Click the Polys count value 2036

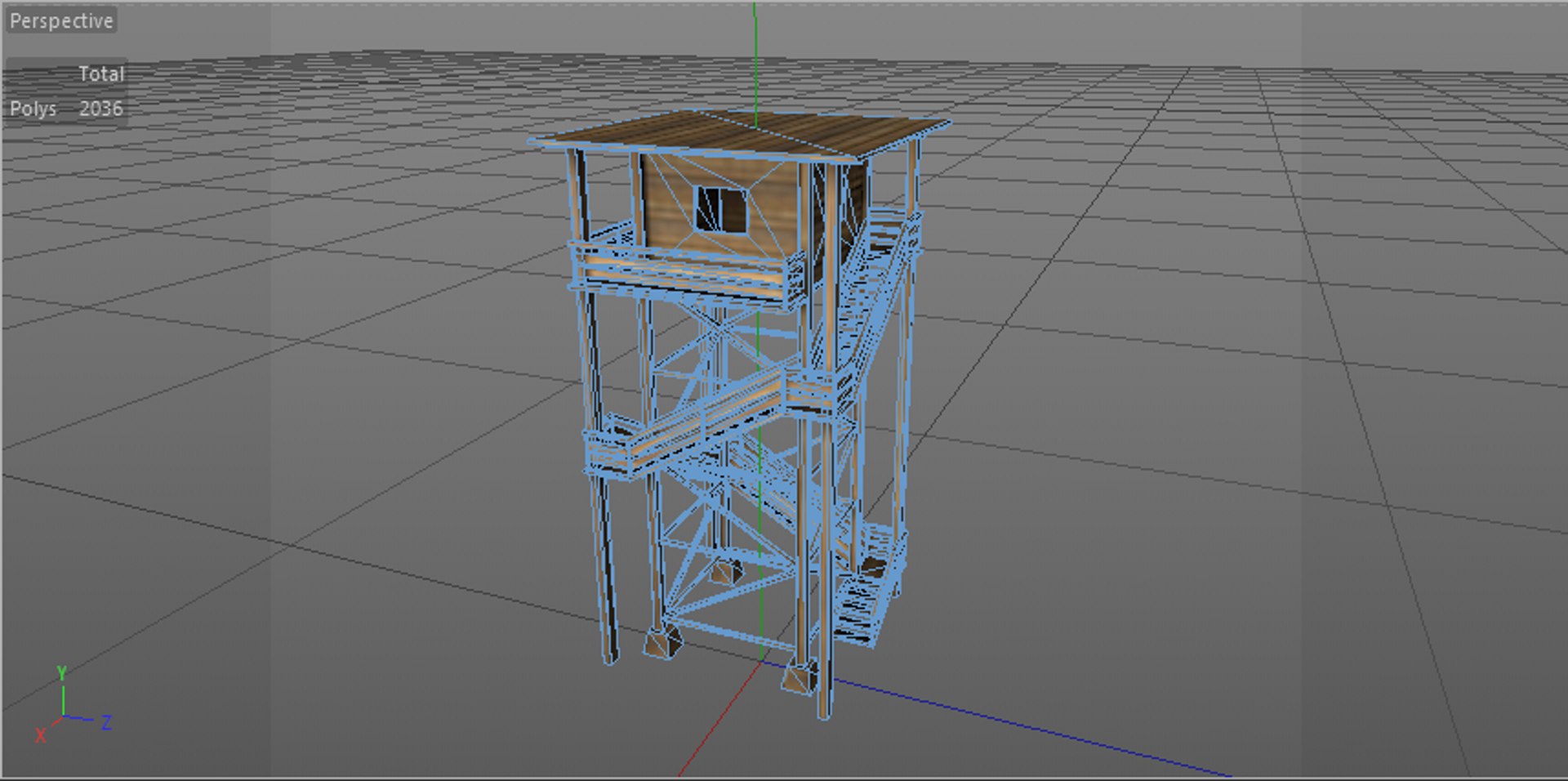point(101,109)
